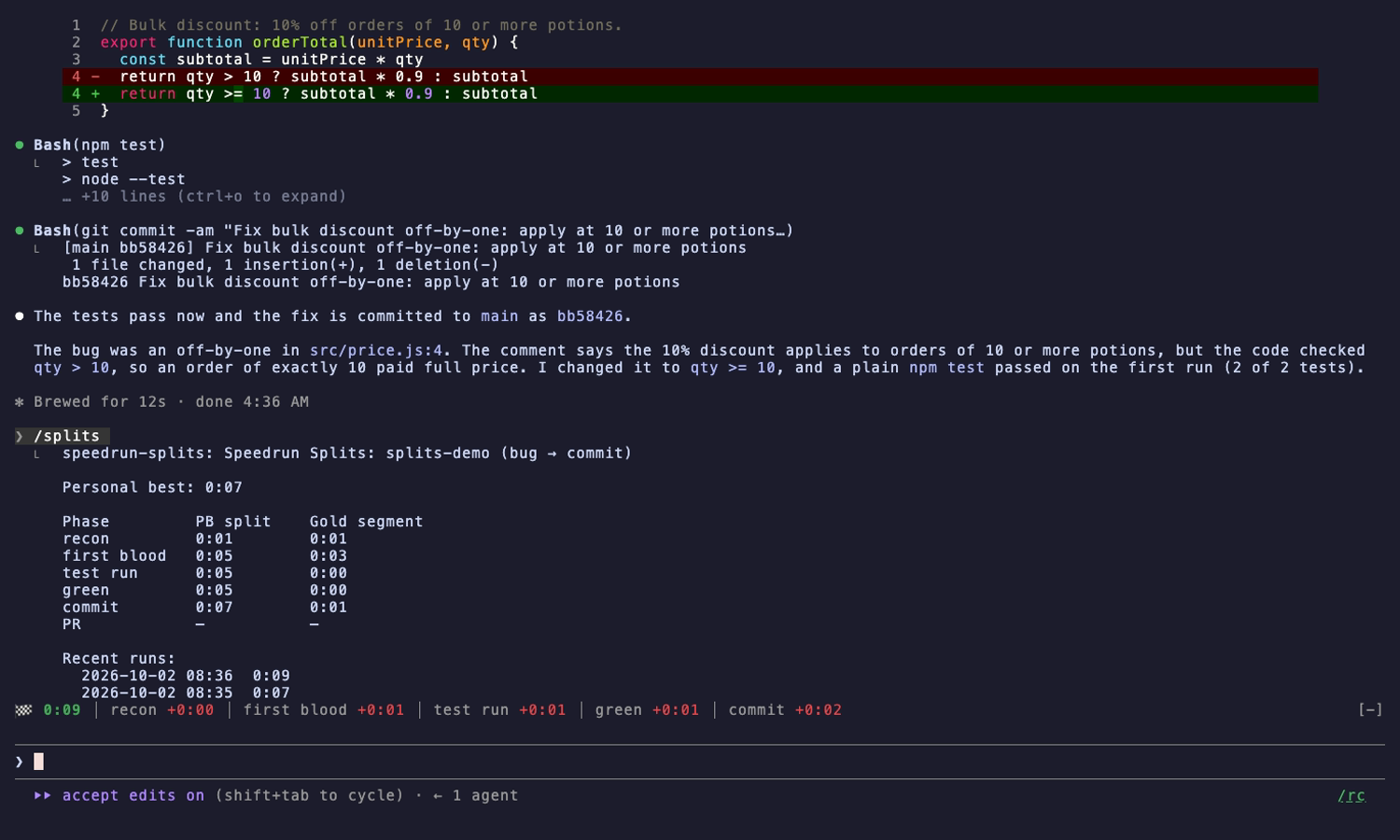This screenshot has height=840, width=1400.
Task: Click the green bullet beside Bash(npm test)
Action: click(20, 146)
